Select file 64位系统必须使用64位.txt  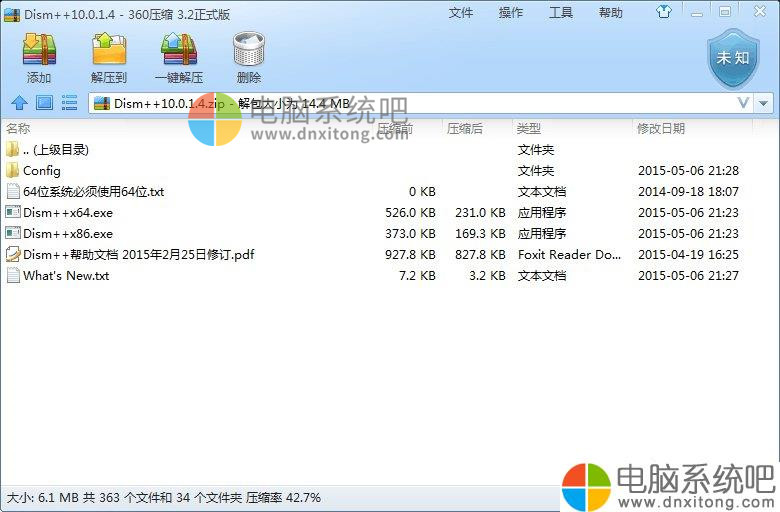94,192
